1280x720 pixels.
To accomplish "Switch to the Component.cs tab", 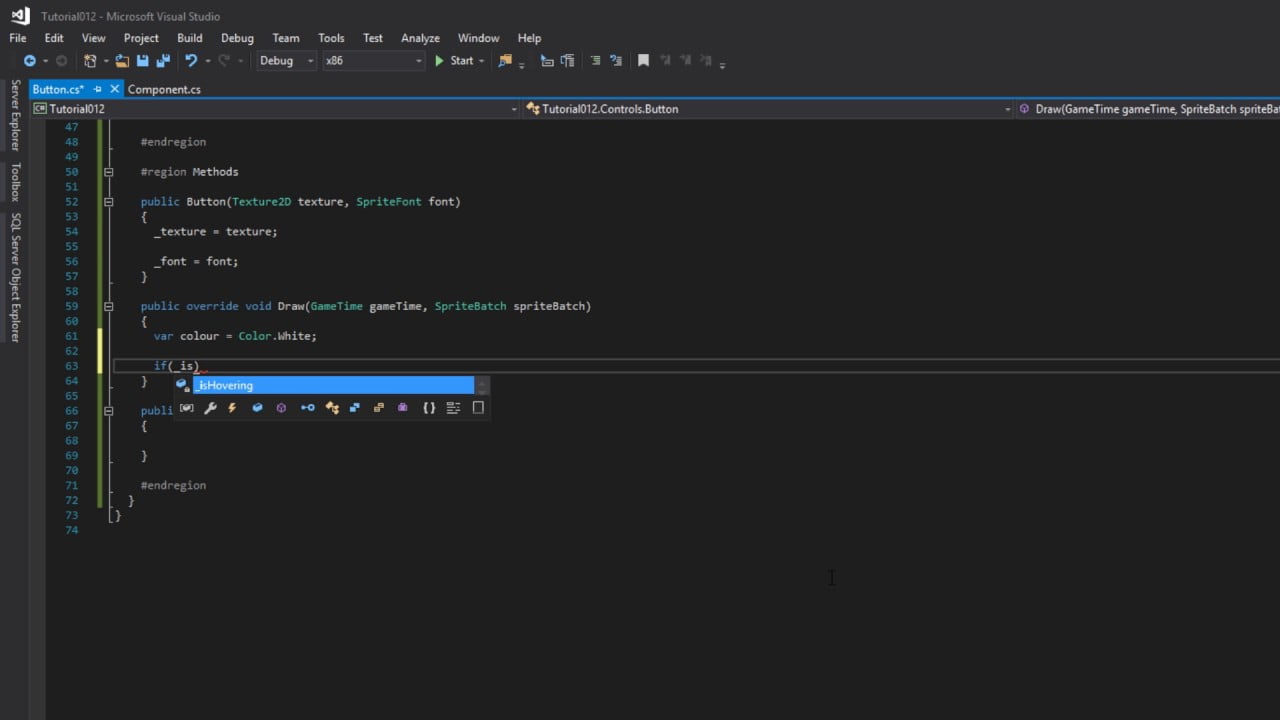I will tap(164, 89).
